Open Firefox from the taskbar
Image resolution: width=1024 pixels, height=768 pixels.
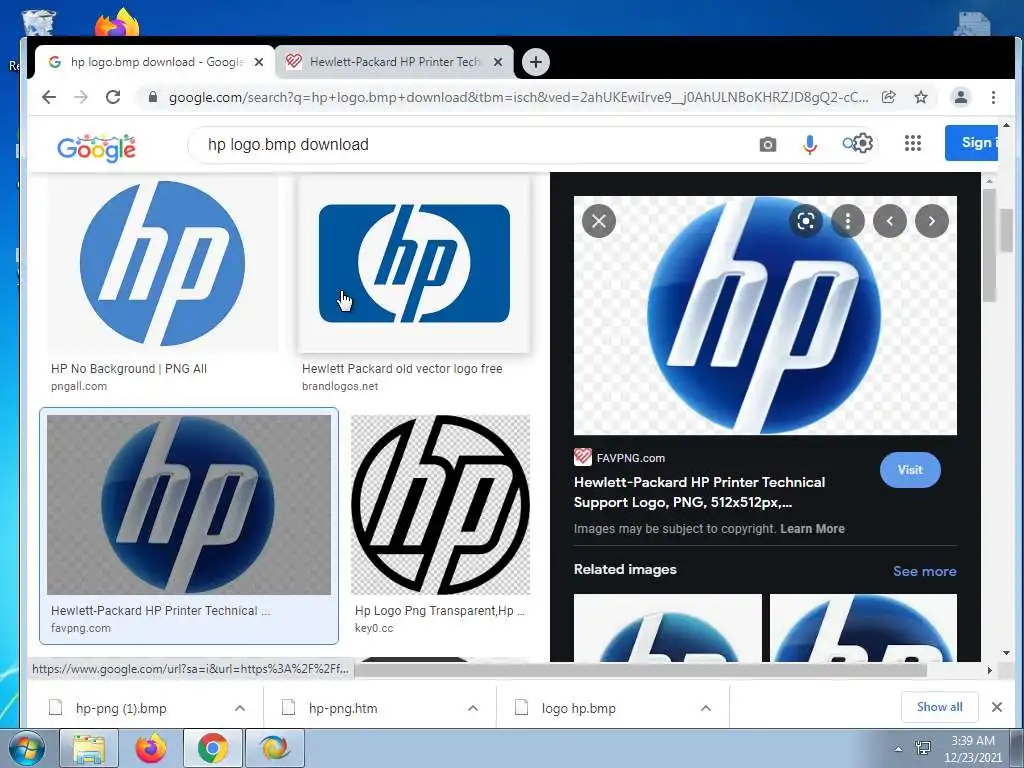151,748
